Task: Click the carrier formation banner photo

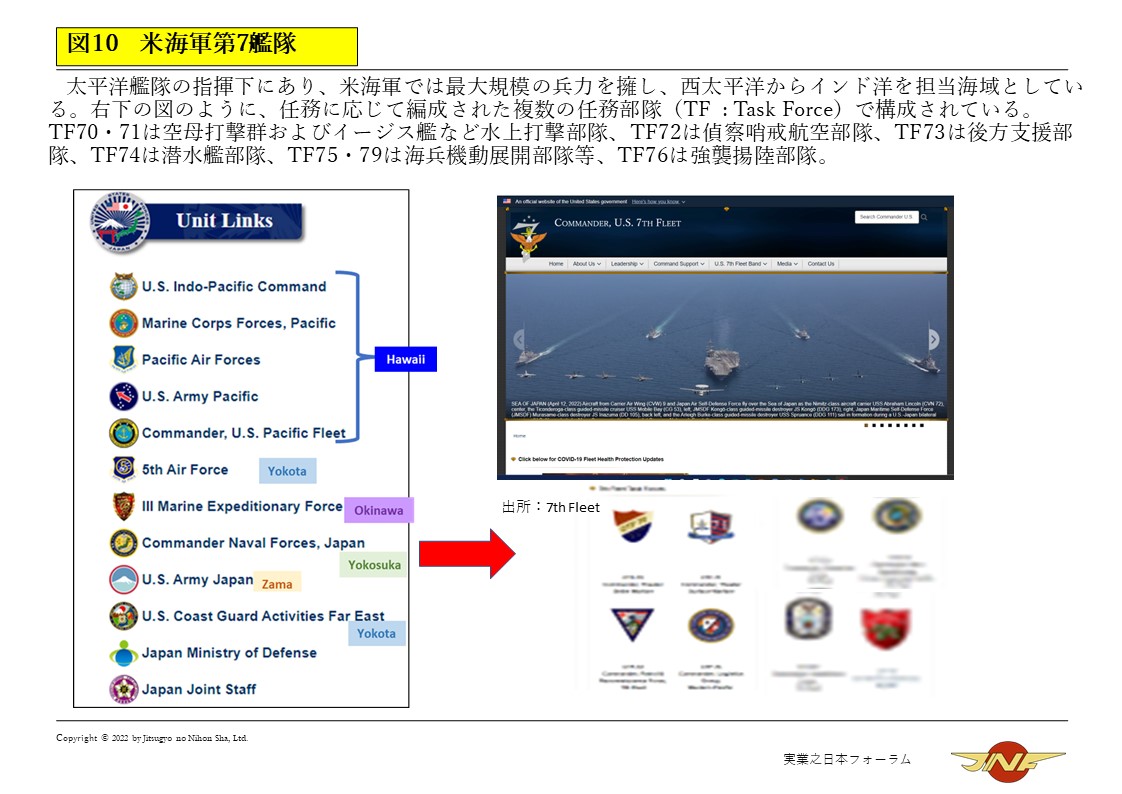Action: (726, 346)
